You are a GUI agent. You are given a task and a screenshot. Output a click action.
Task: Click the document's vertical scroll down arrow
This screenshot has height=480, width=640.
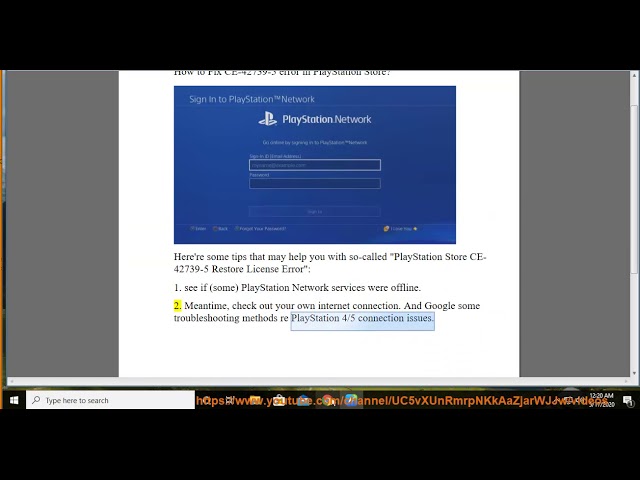634,373
